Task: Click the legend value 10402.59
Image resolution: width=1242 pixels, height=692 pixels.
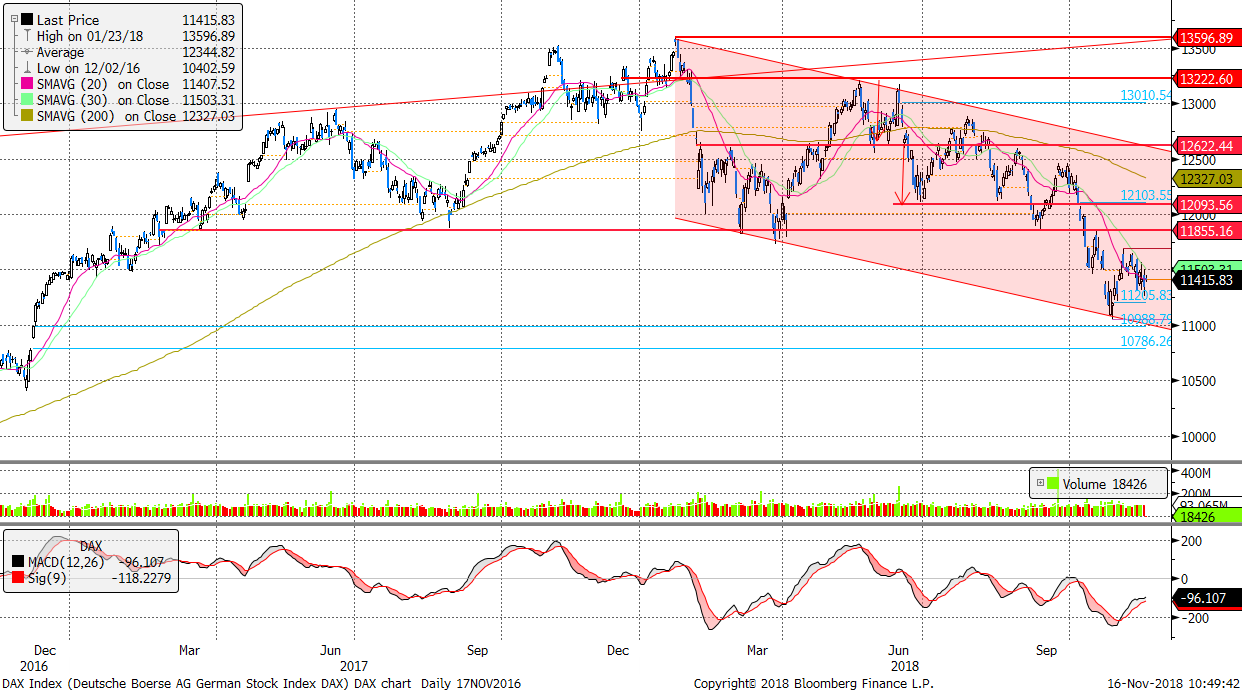Action: pyautogui.click(x=208, y=68)
